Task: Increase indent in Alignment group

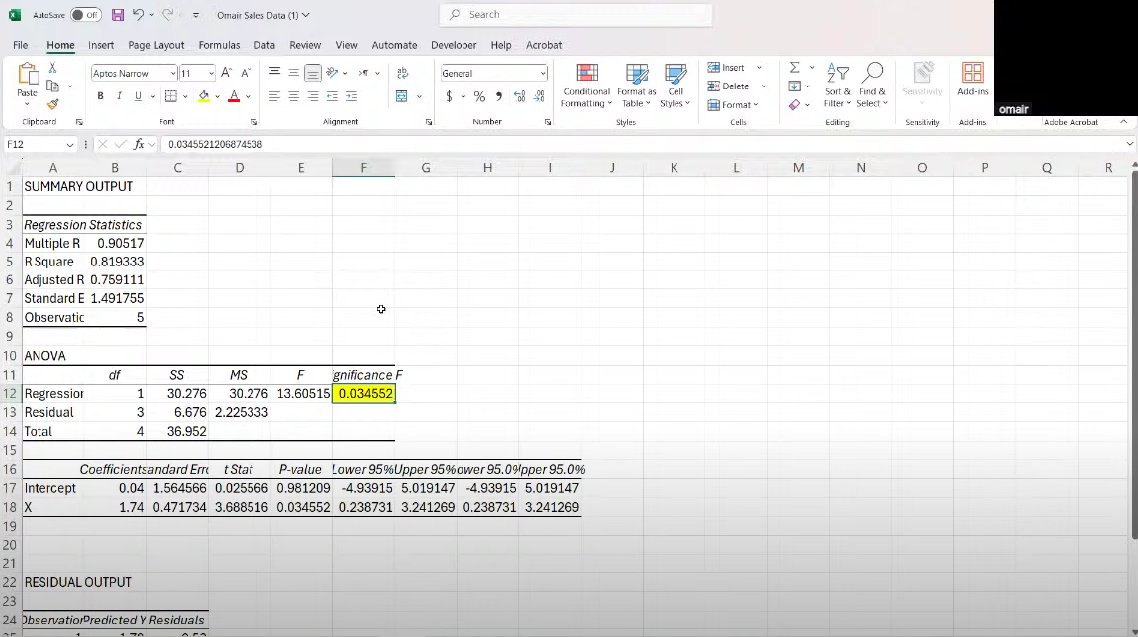Action: pyautogui.click(x=351, y=96)
